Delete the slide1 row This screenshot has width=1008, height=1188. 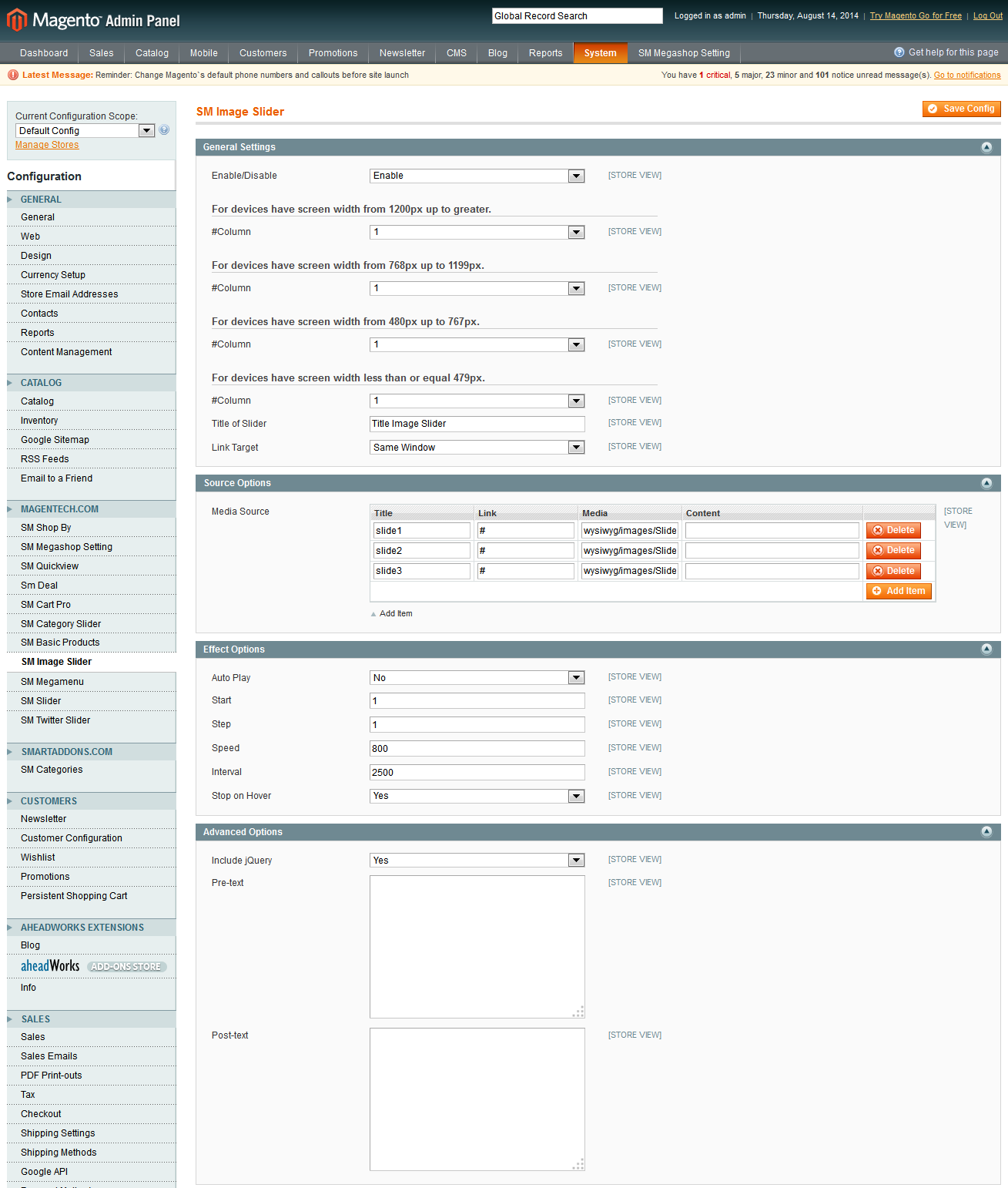[893, 530]
